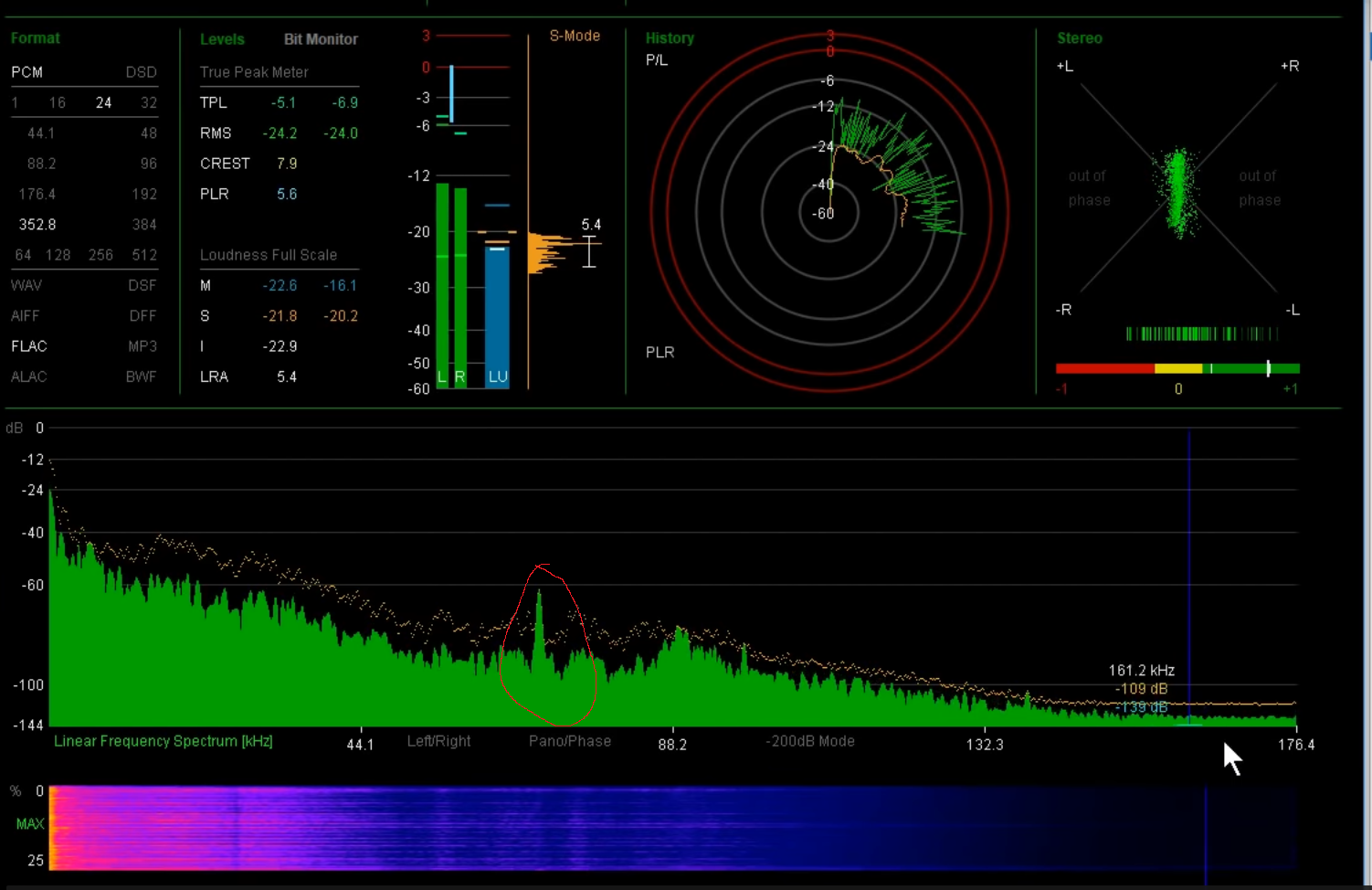
Task: Click the R channel level bar
Action: (x=460, y=288)
